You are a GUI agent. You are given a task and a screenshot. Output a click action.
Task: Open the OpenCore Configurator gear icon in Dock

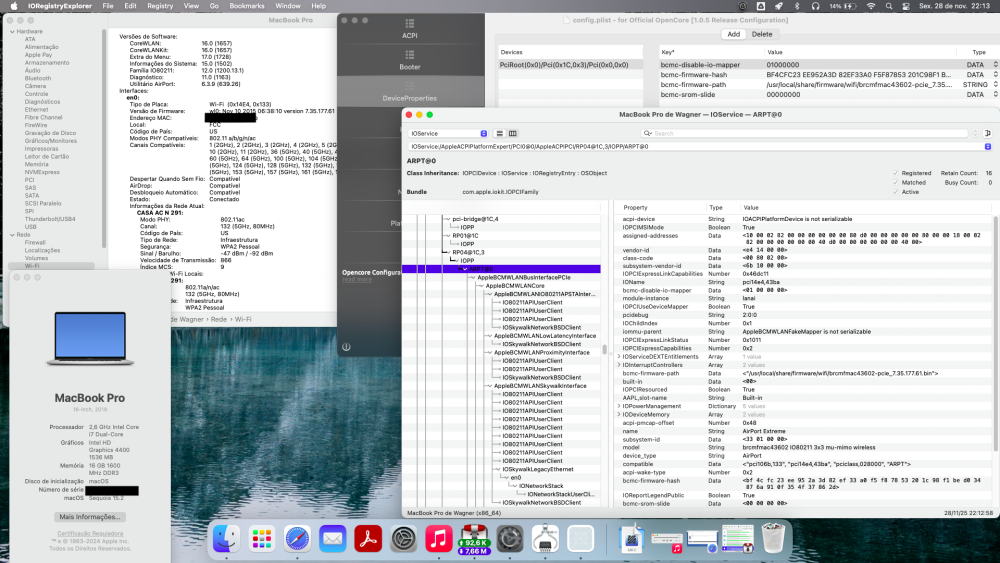click(x=510, y=539)
